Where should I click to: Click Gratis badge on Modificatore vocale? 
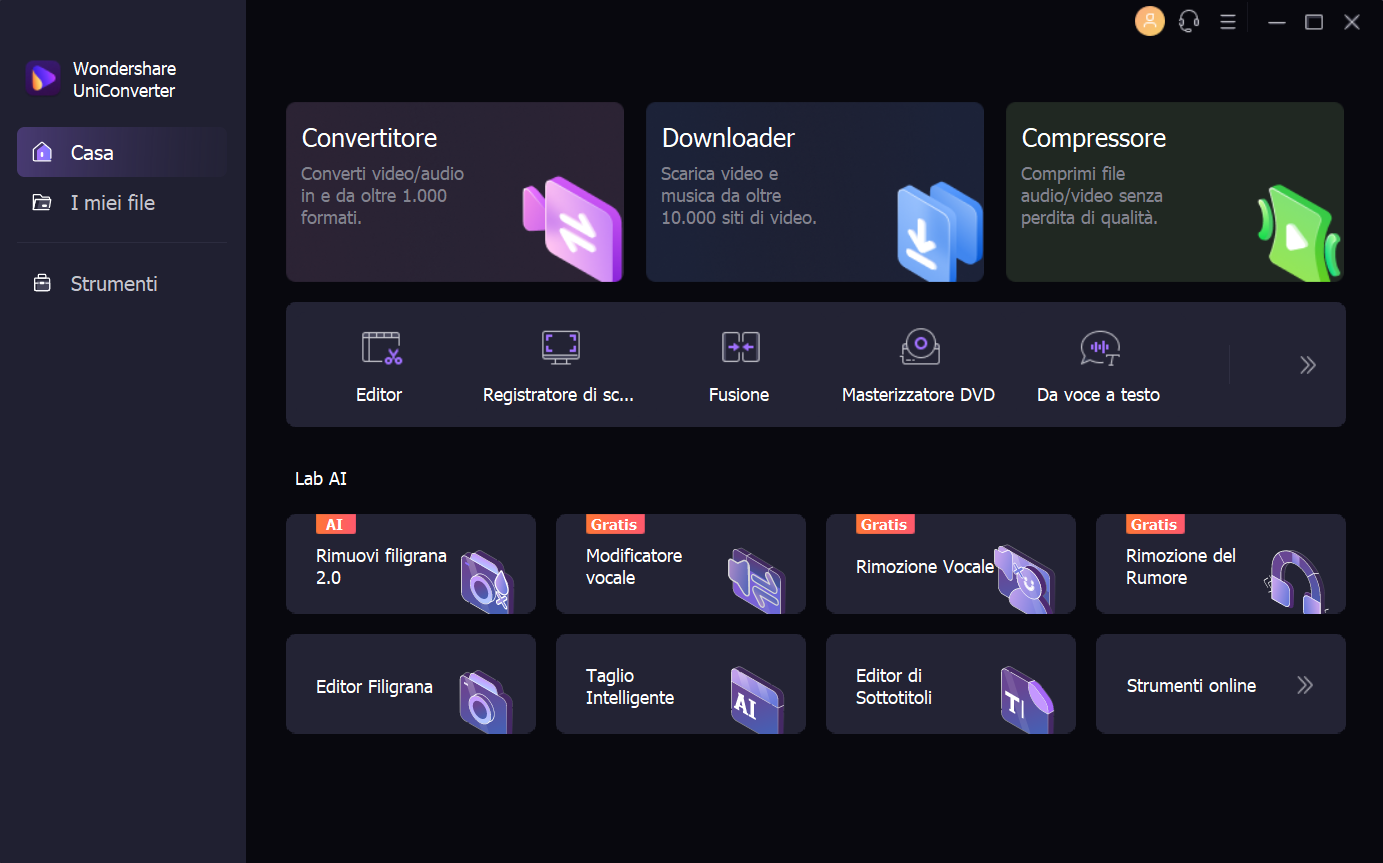pos(615,524)
